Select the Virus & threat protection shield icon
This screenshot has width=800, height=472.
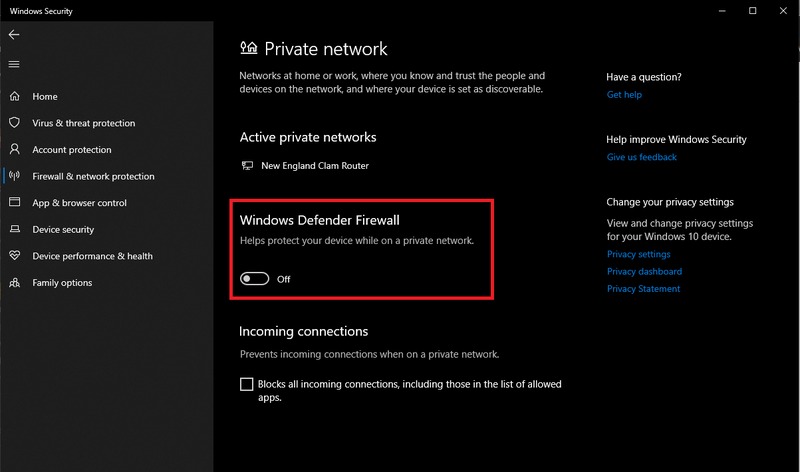(14, 123)
